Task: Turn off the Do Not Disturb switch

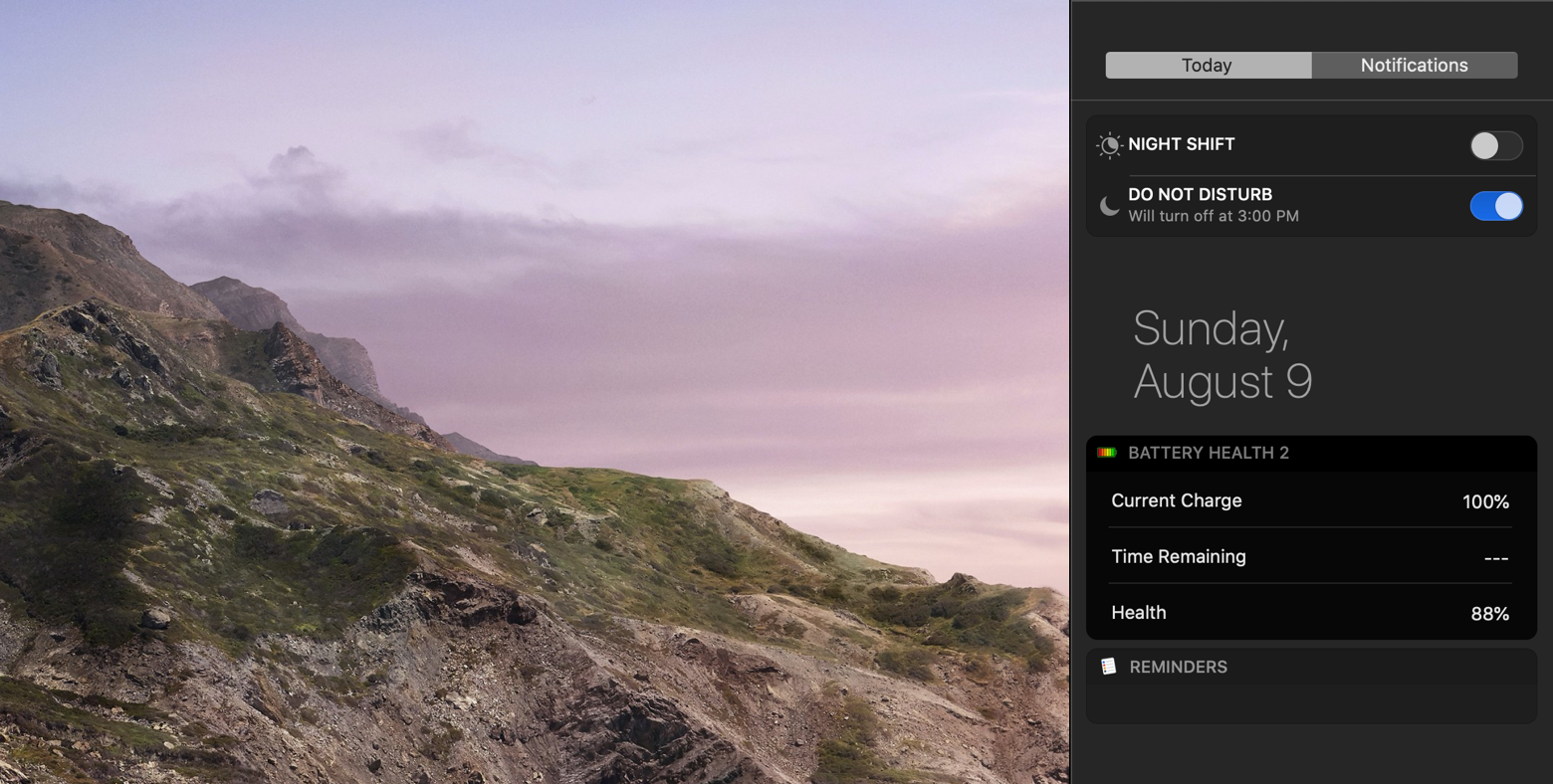Action: pos(1495,206)
